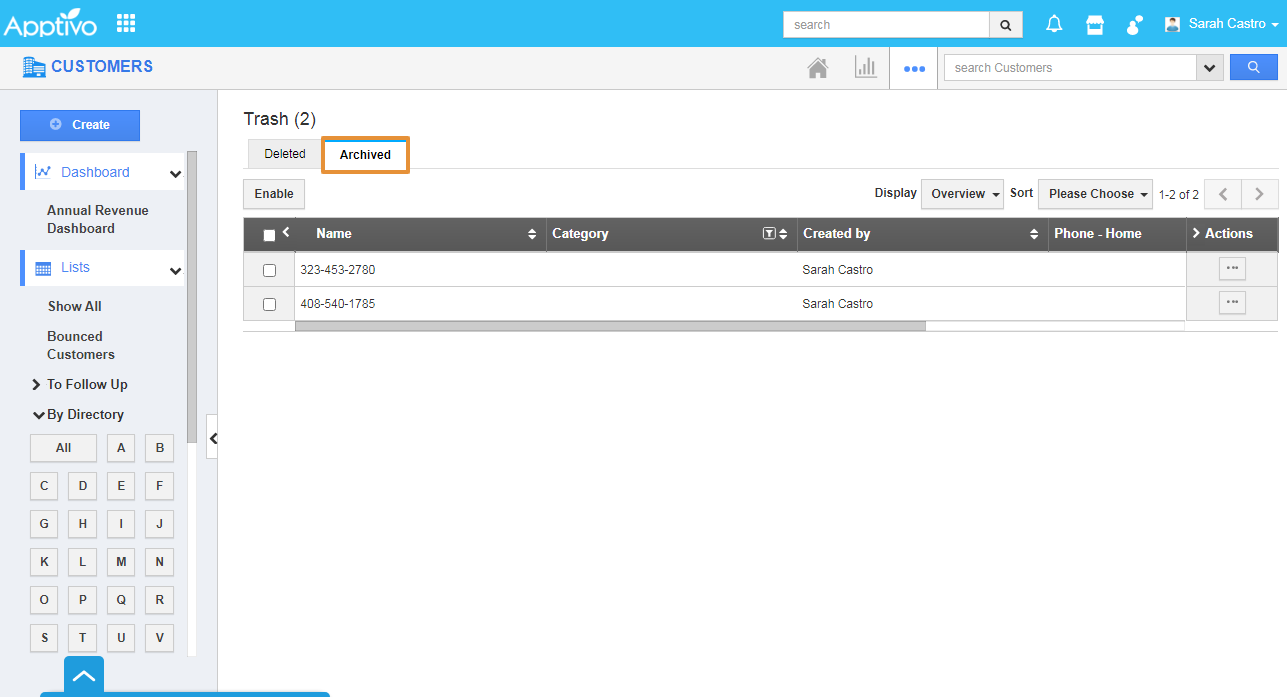Open the reports bar chart icon
This screenshot has width=1287, height=697.
pyautogui.click(x=865, y=68)
